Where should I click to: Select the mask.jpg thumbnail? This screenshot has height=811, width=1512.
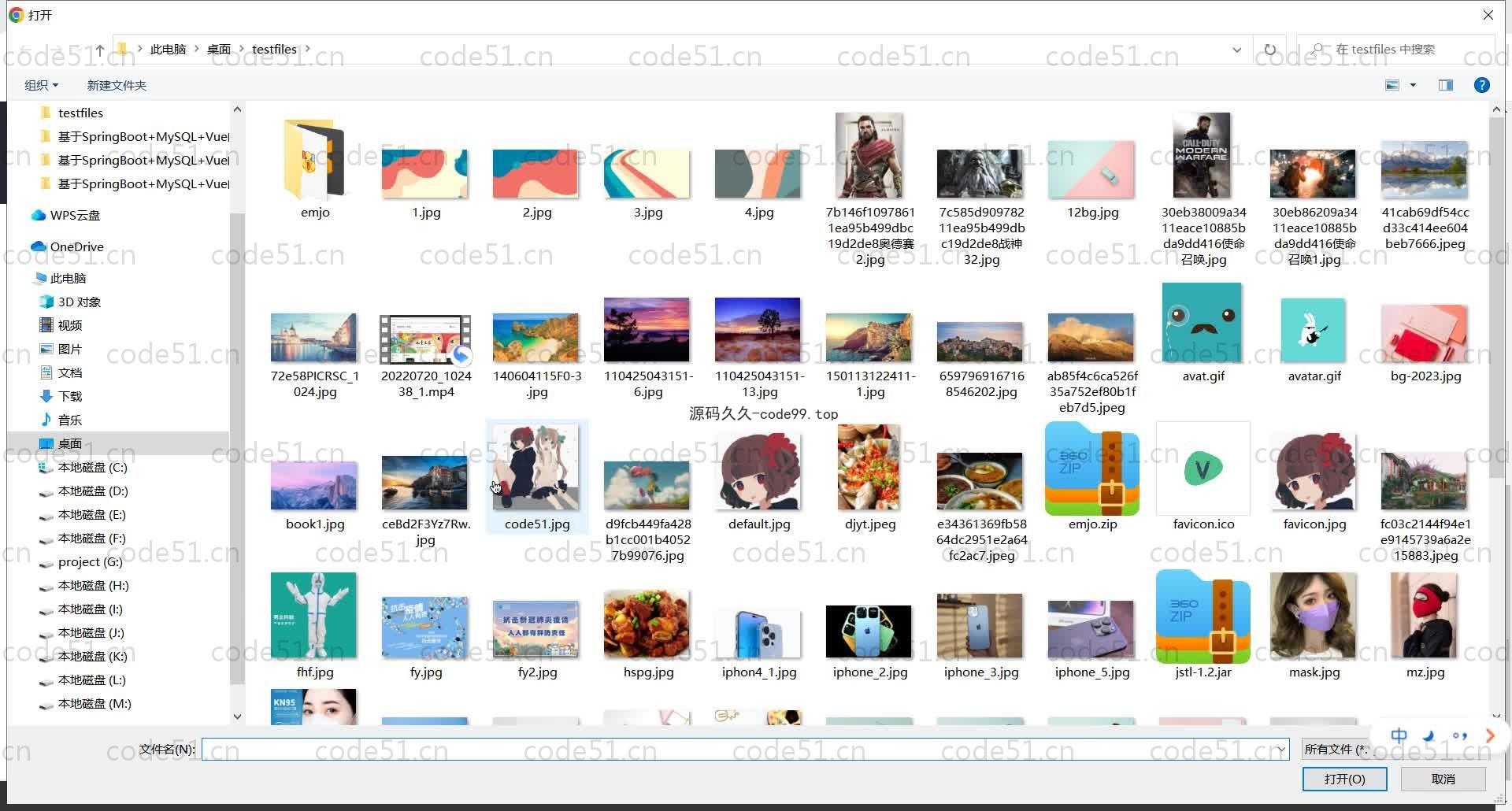[1314, 615]
